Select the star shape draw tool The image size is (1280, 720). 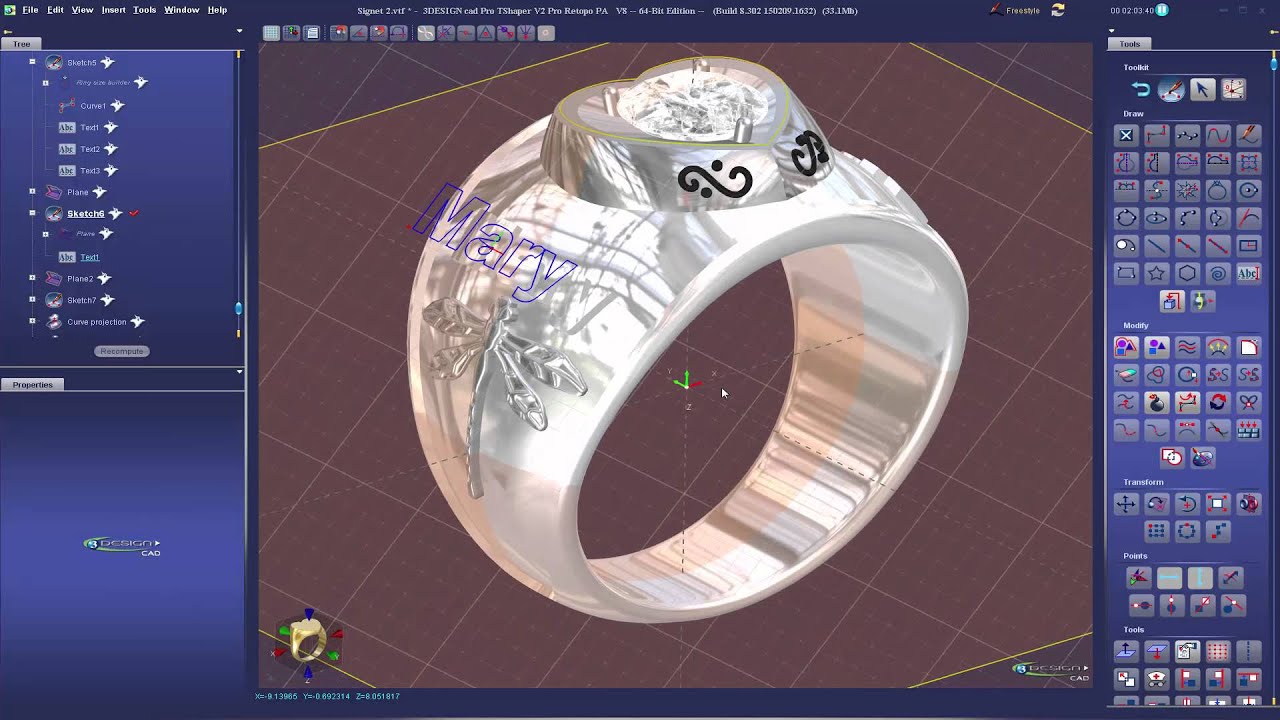click(x=1156, y=273)
